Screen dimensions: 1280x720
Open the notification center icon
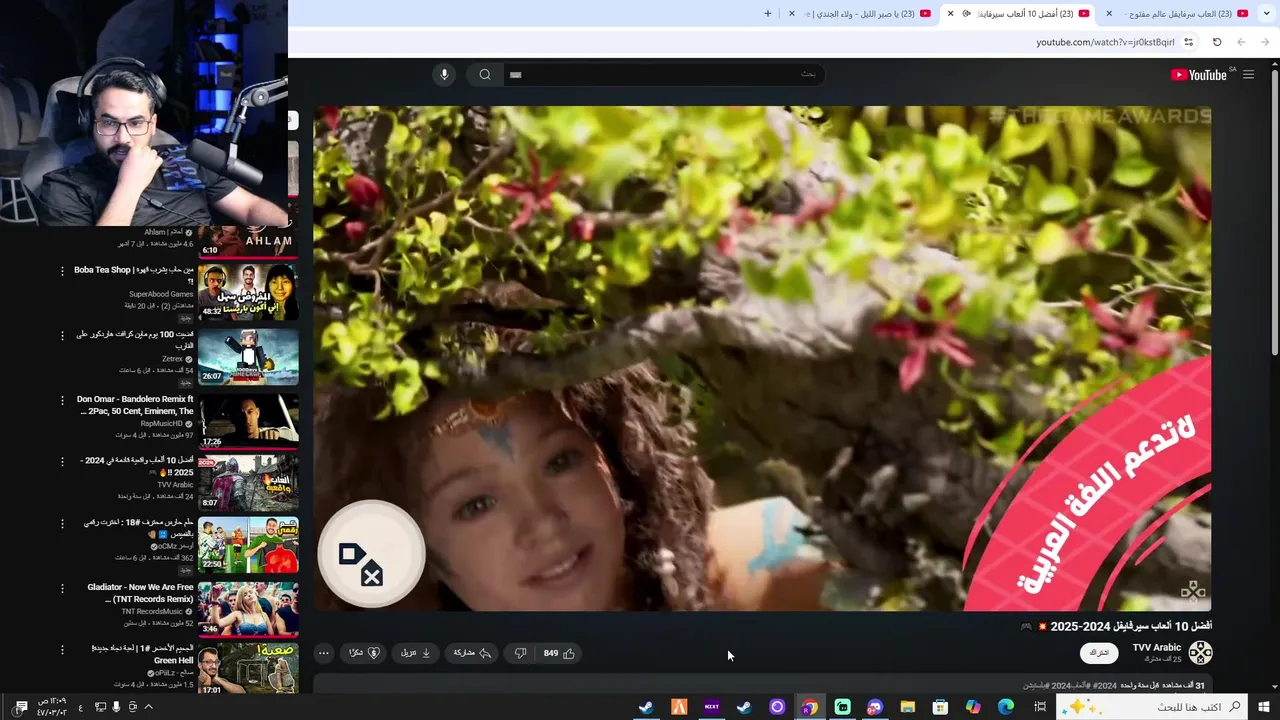[x=21, y=707]
